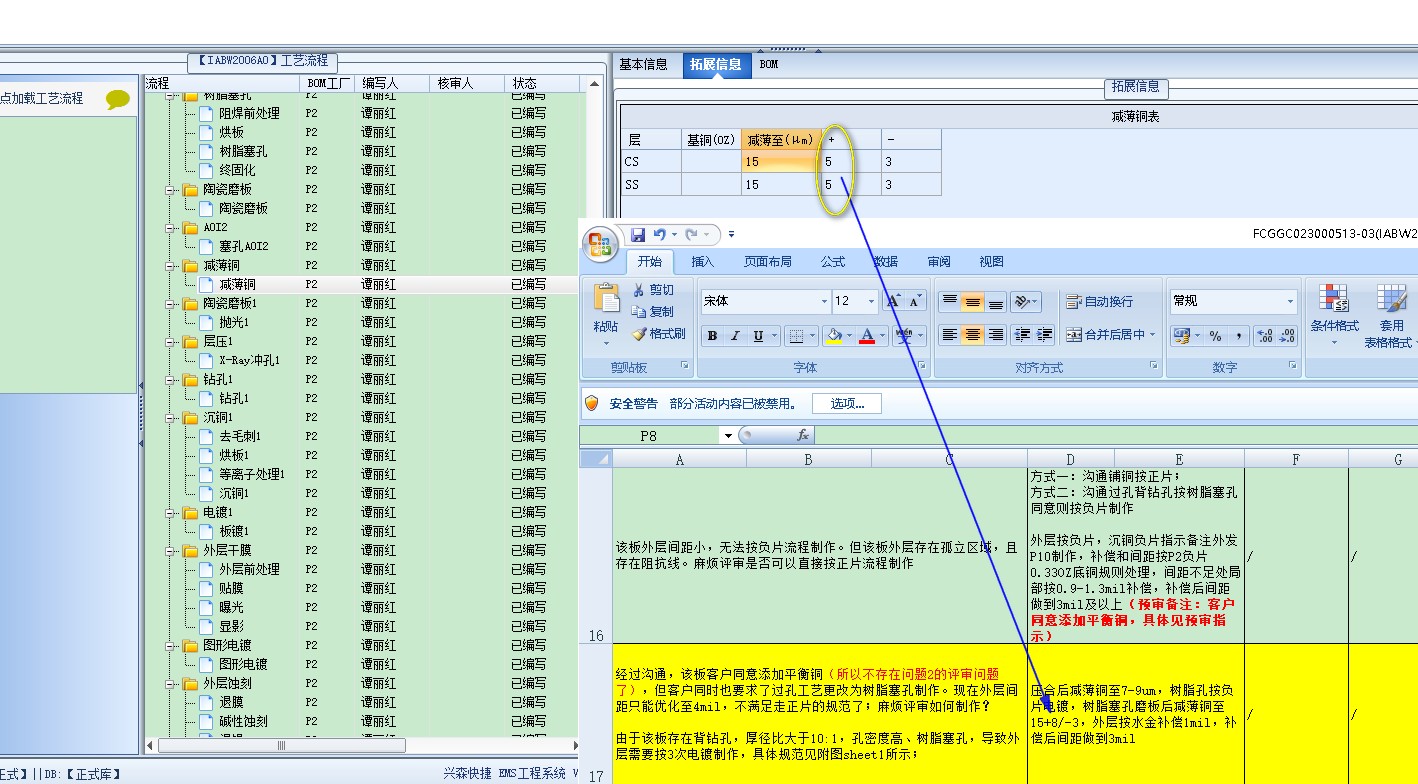The image size is (1418, 784).
Task: Click the Excel Office button
Action: tap(601, 245)
